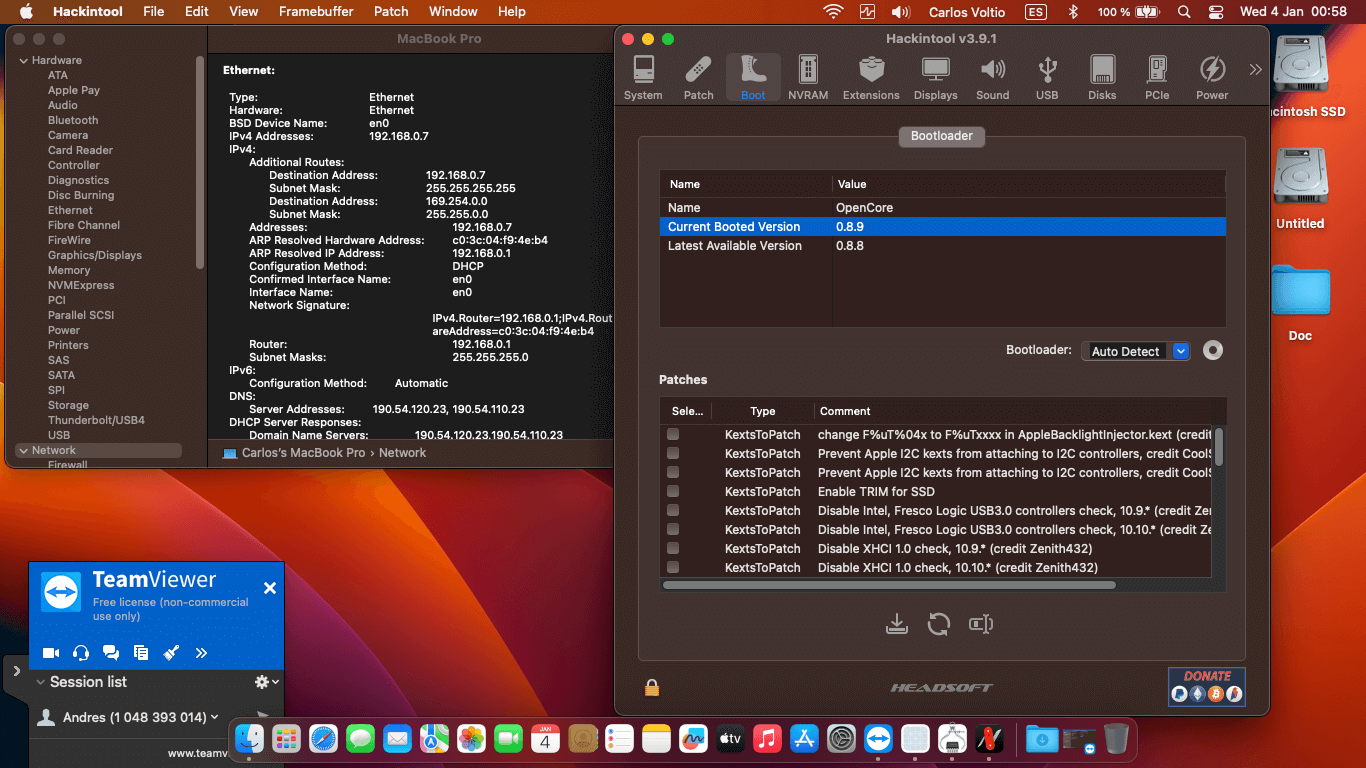Open the NVRAM section in Hackintool
The width and height of the screenshot is (1366, 768).
point(808,78)
